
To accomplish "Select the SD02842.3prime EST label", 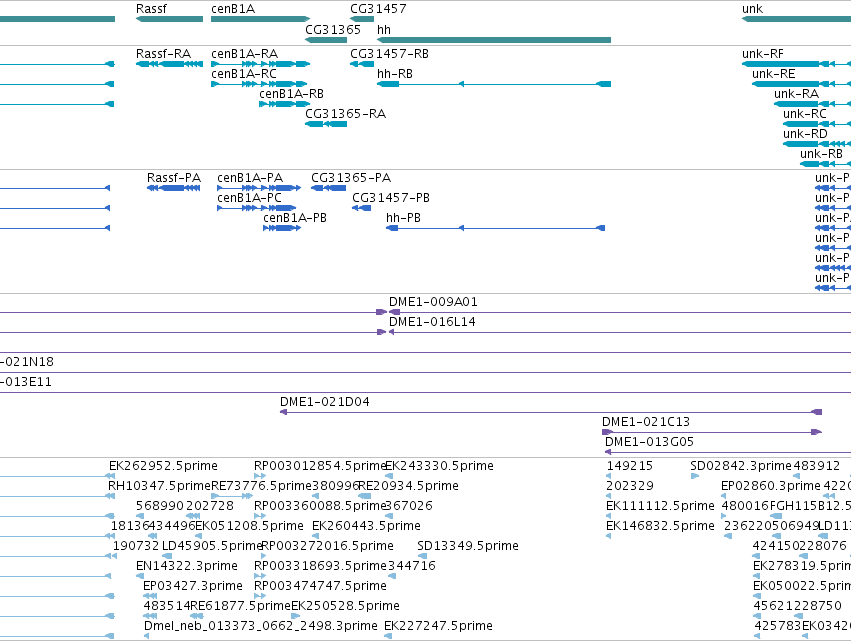I will click(741, 466).
